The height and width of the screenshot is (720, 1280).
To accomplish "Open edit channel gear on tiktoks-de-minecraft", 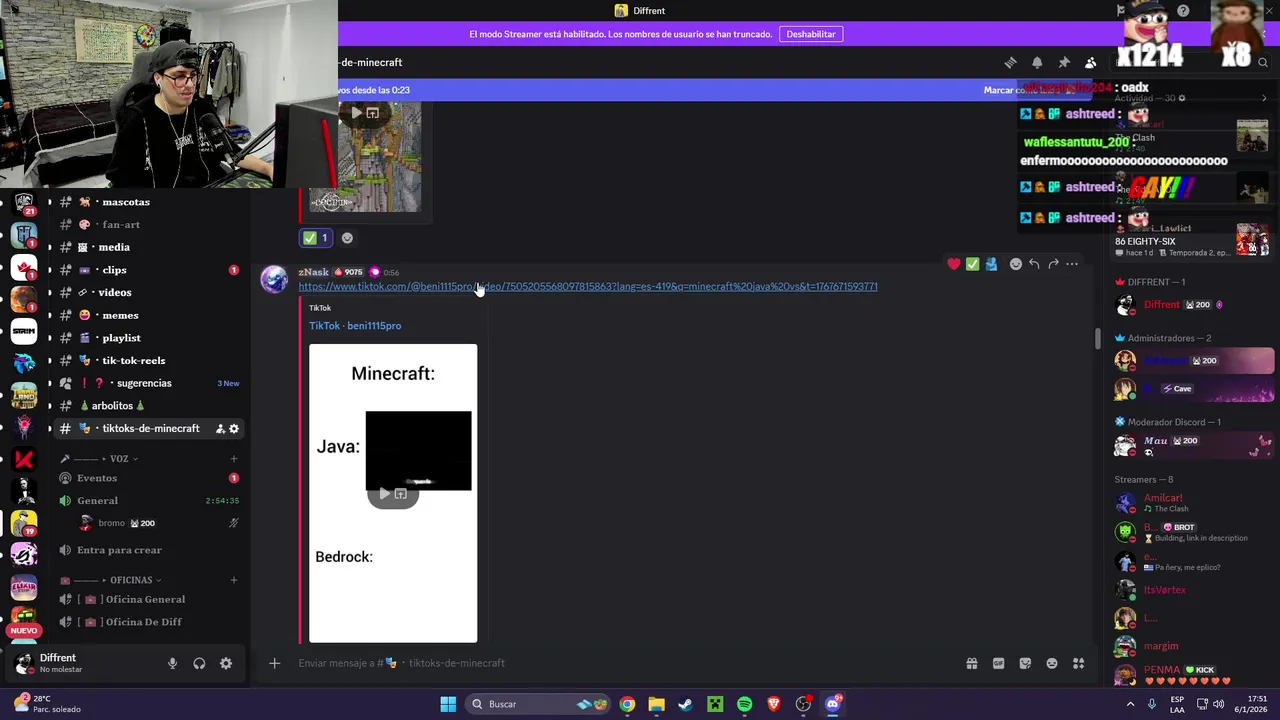I will click(x=234, y=429).
